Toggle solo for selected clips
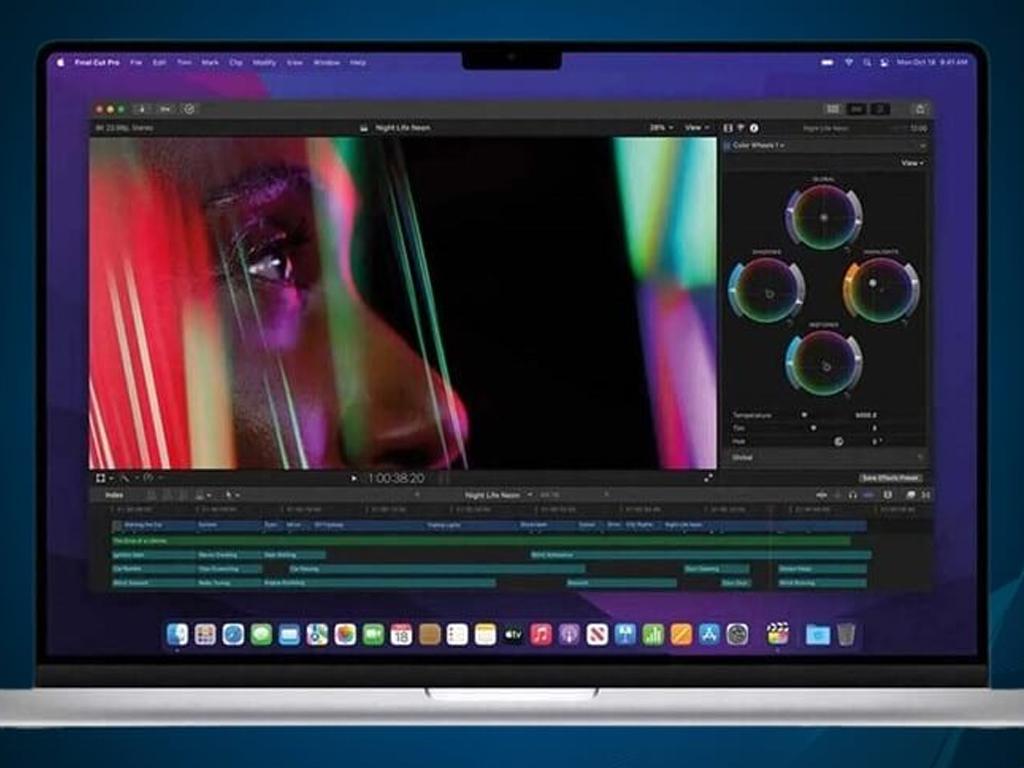The width and height of the screenshot is (1024, 768). click(x=853, y=496)
